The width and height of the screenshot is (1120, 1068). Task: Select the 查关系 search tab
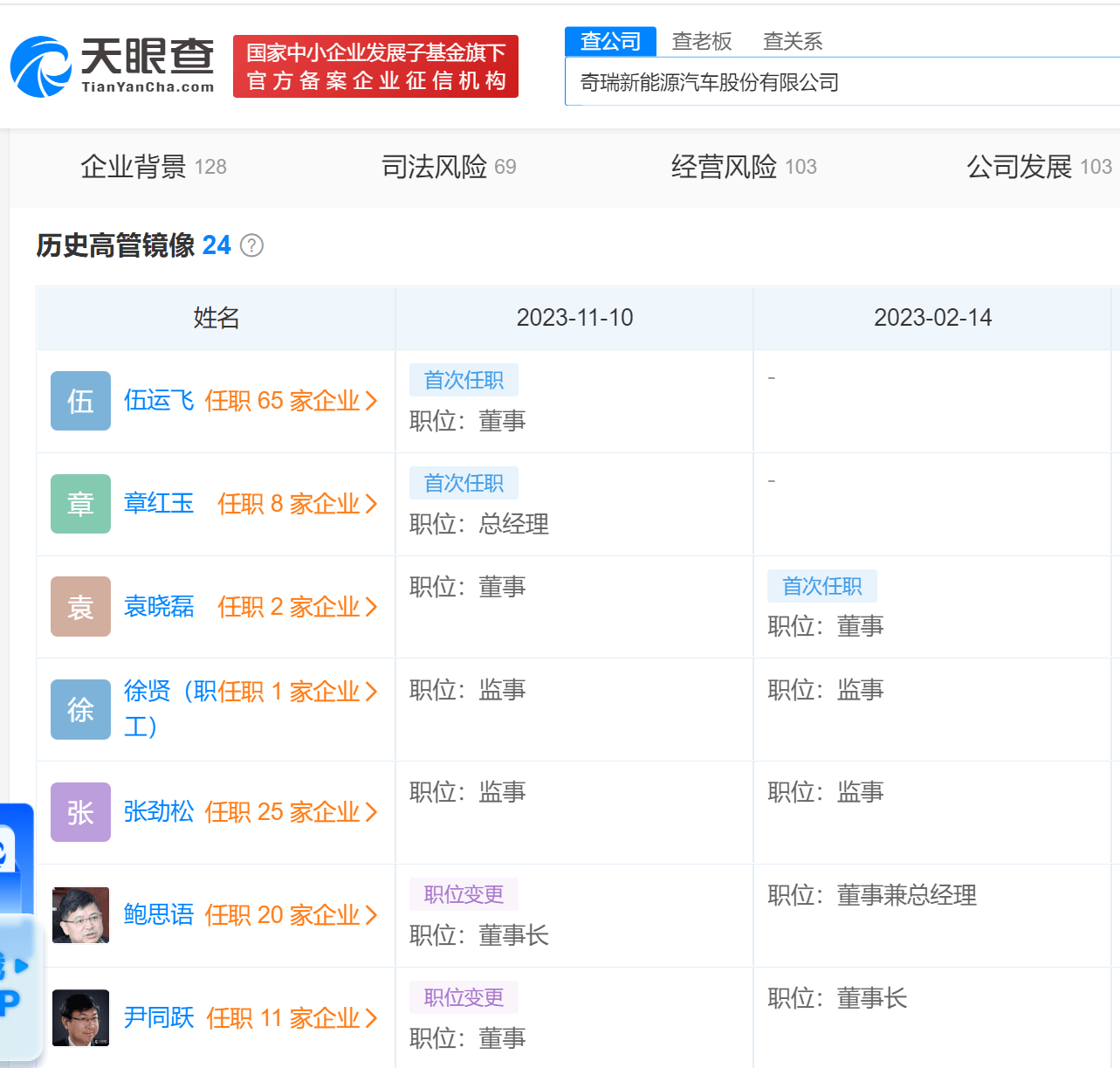click(793, 41)
